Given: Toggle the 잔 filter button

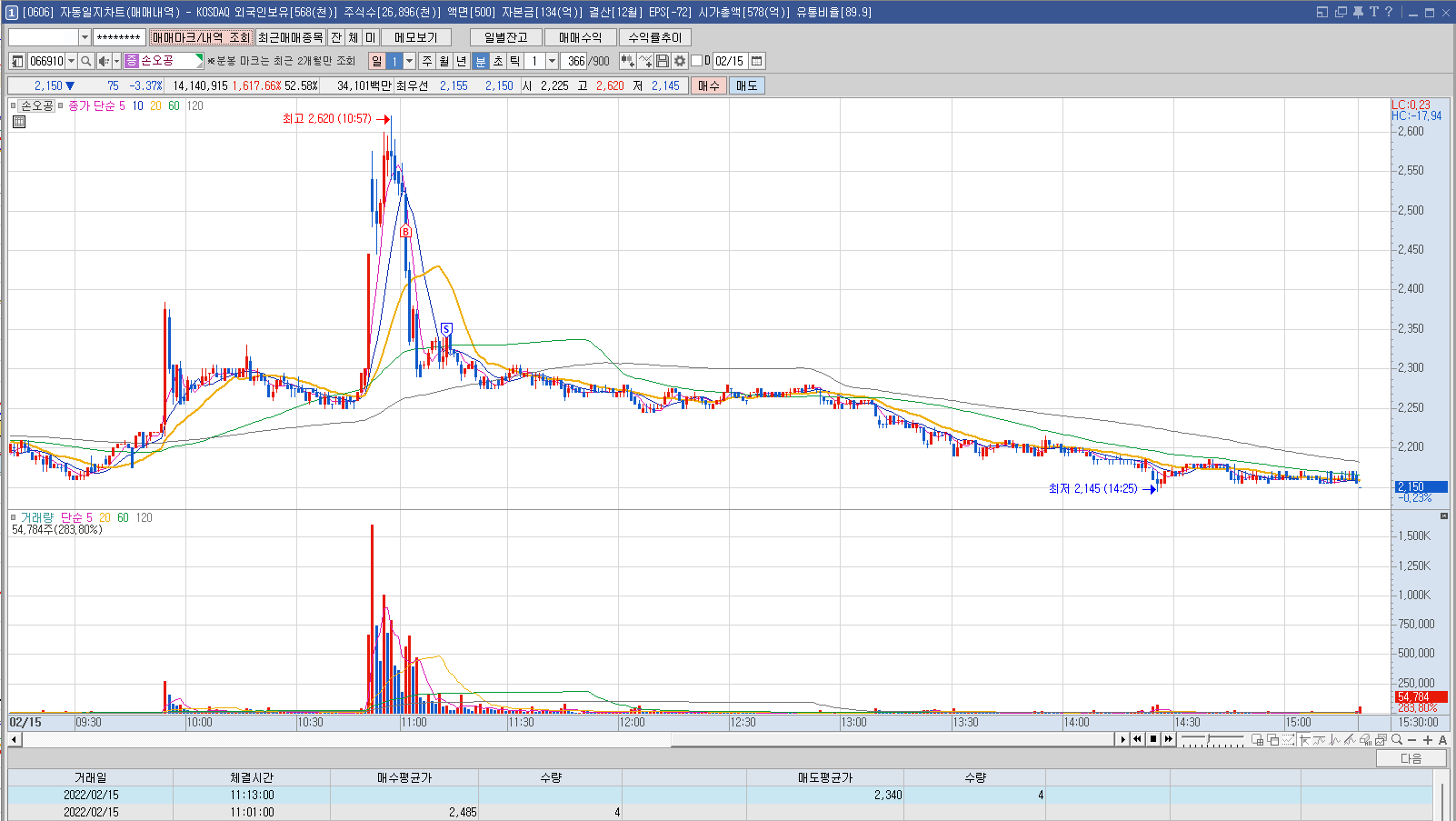Looking at the screenshot, I should (336, 37).
